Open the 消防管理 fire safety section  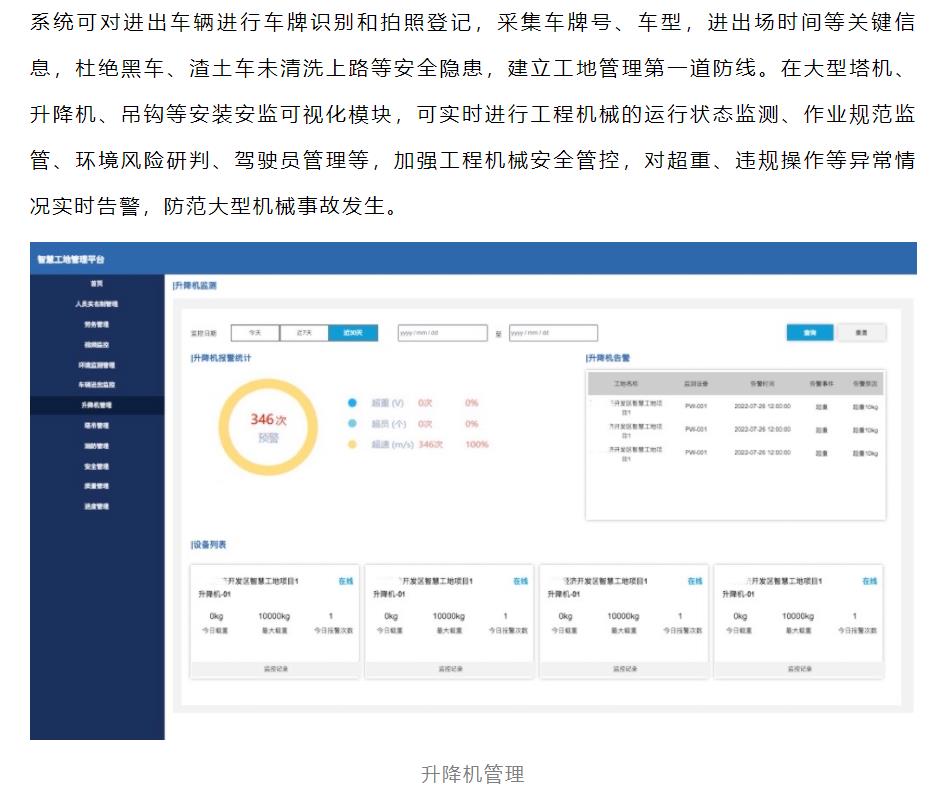pos(95,448)
